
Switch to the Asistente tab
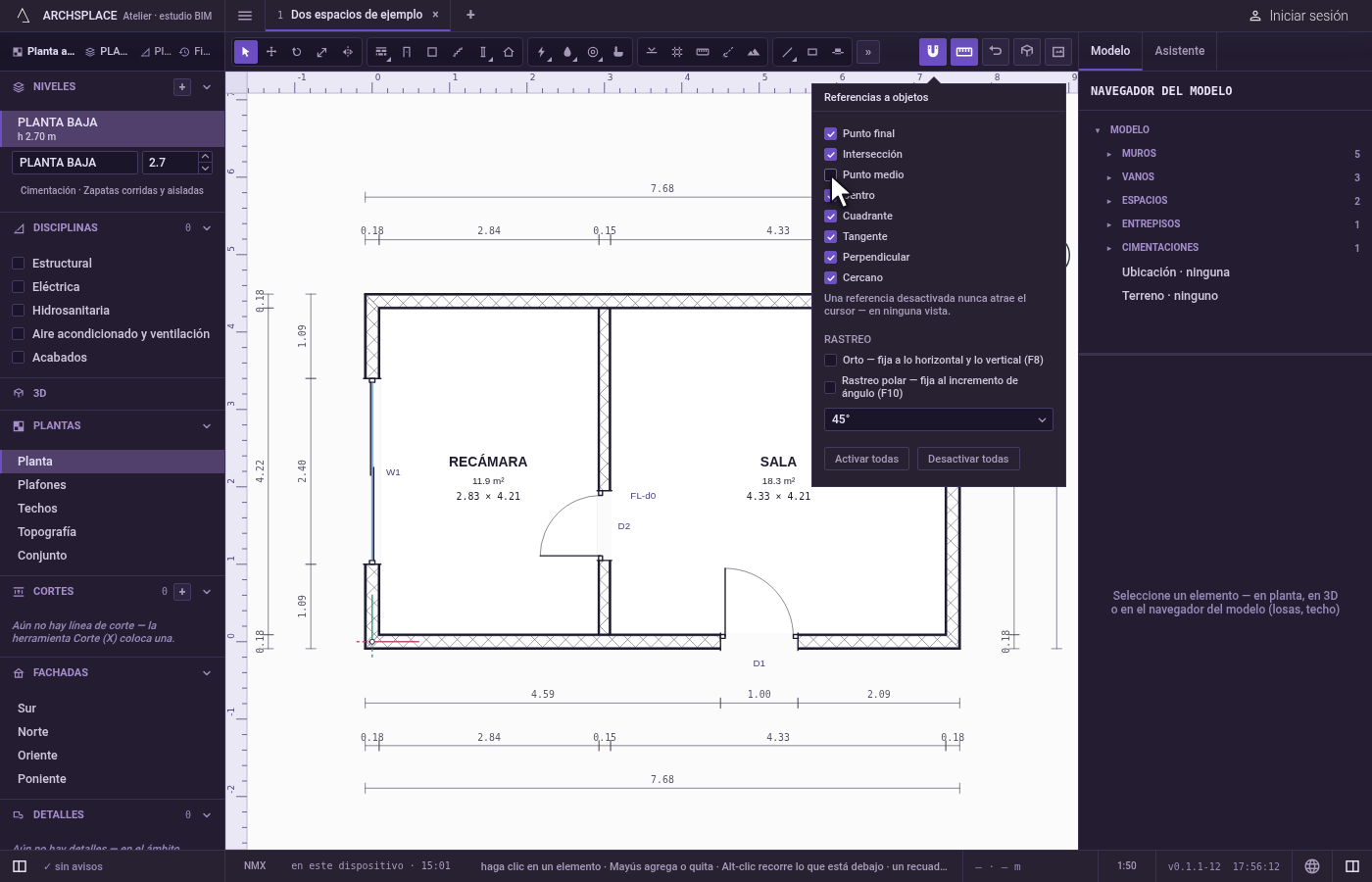[1179, 51]
